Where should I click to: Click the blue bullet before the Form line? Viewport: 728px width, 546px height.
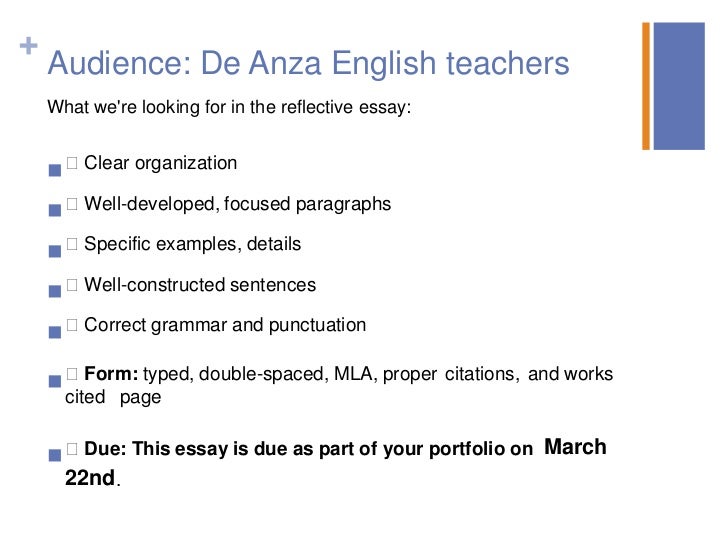click(53, 382)
